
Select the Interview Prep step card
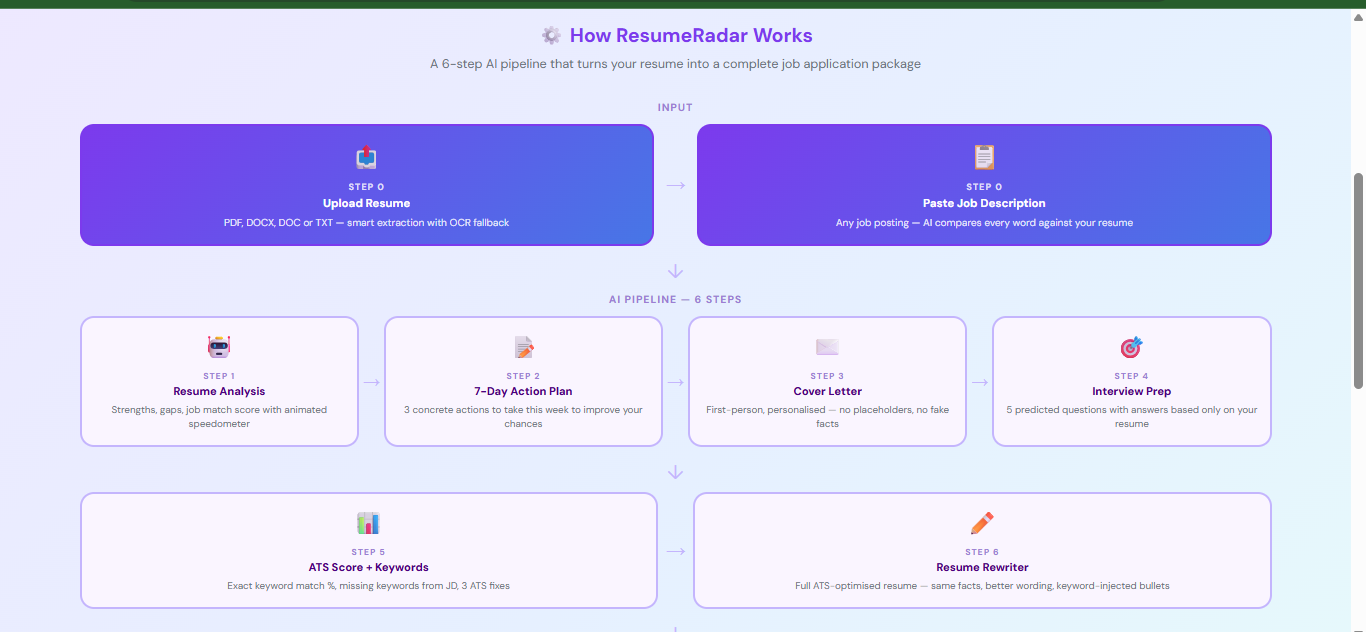click(1131, 381)
